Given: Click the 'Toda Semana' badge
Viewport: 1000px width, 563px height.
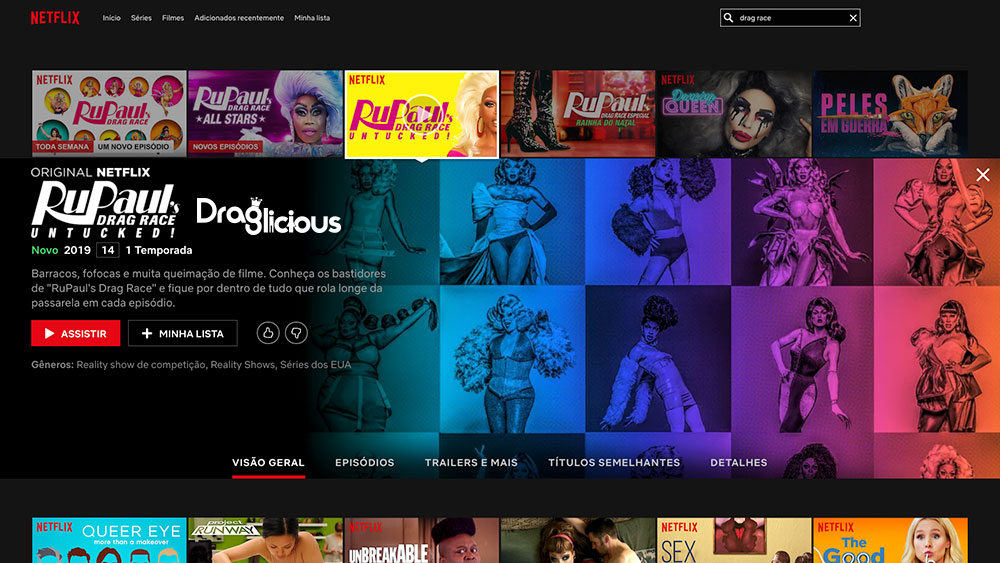Looking at the screenshot, I should coord(62,147).
